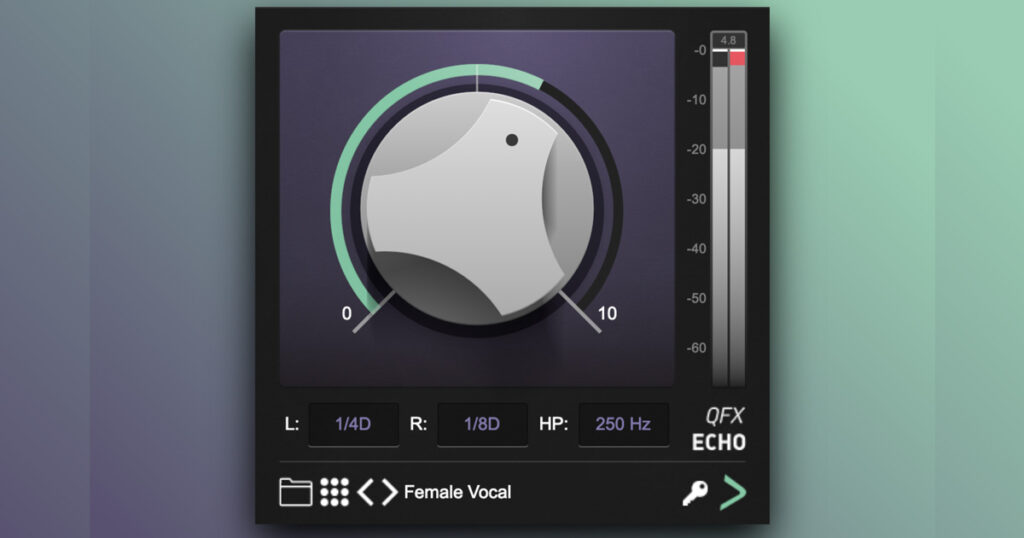The image size is (1024, 538).
Task: Click the large echo amount knob
Action: pyautogui.click(x=477, y=209)
